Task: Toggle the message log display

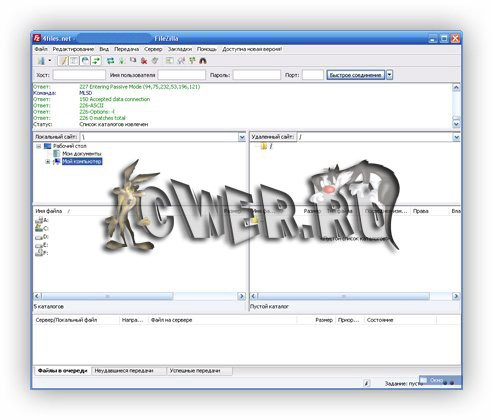Action: [x=63, y=60]
